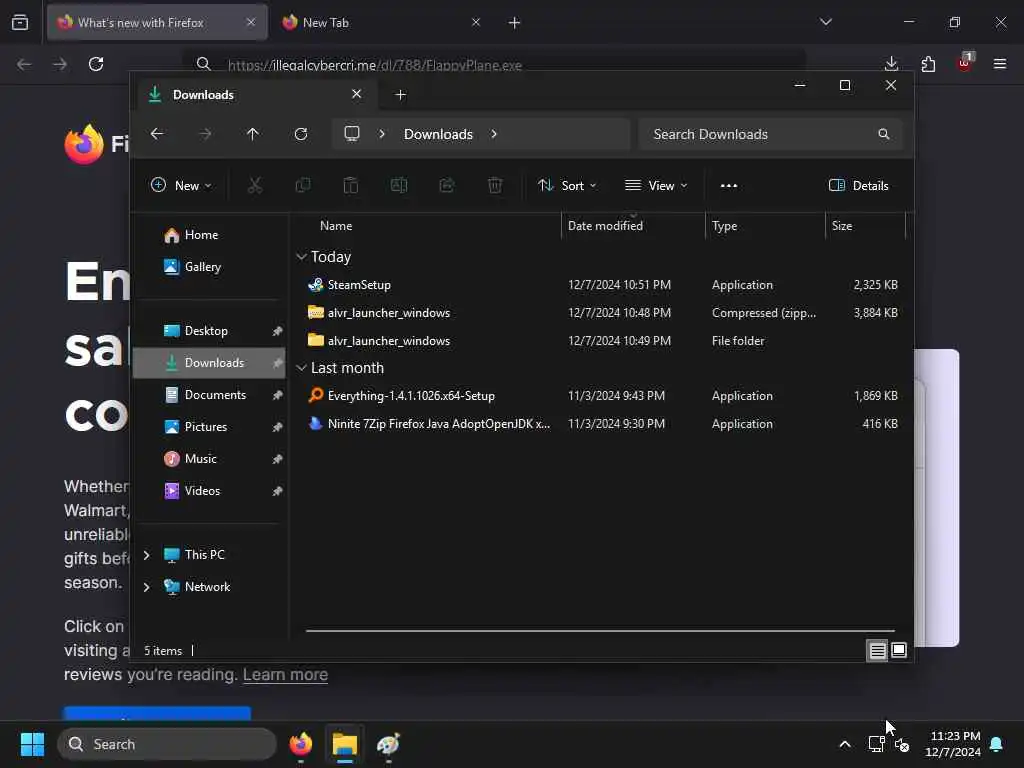Open the See more three-dots menu

[x=729, y=185]
